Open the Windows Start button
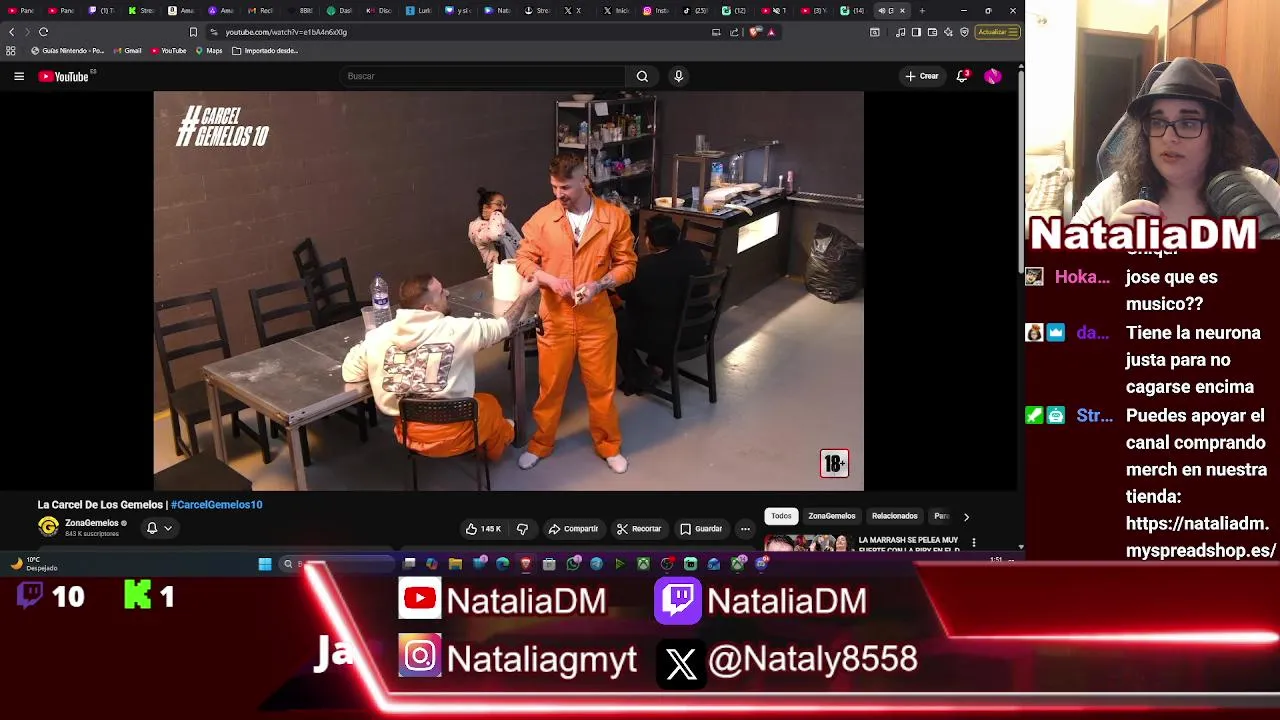Viewport: 1280px width, 720px height. tap(265, 564)
